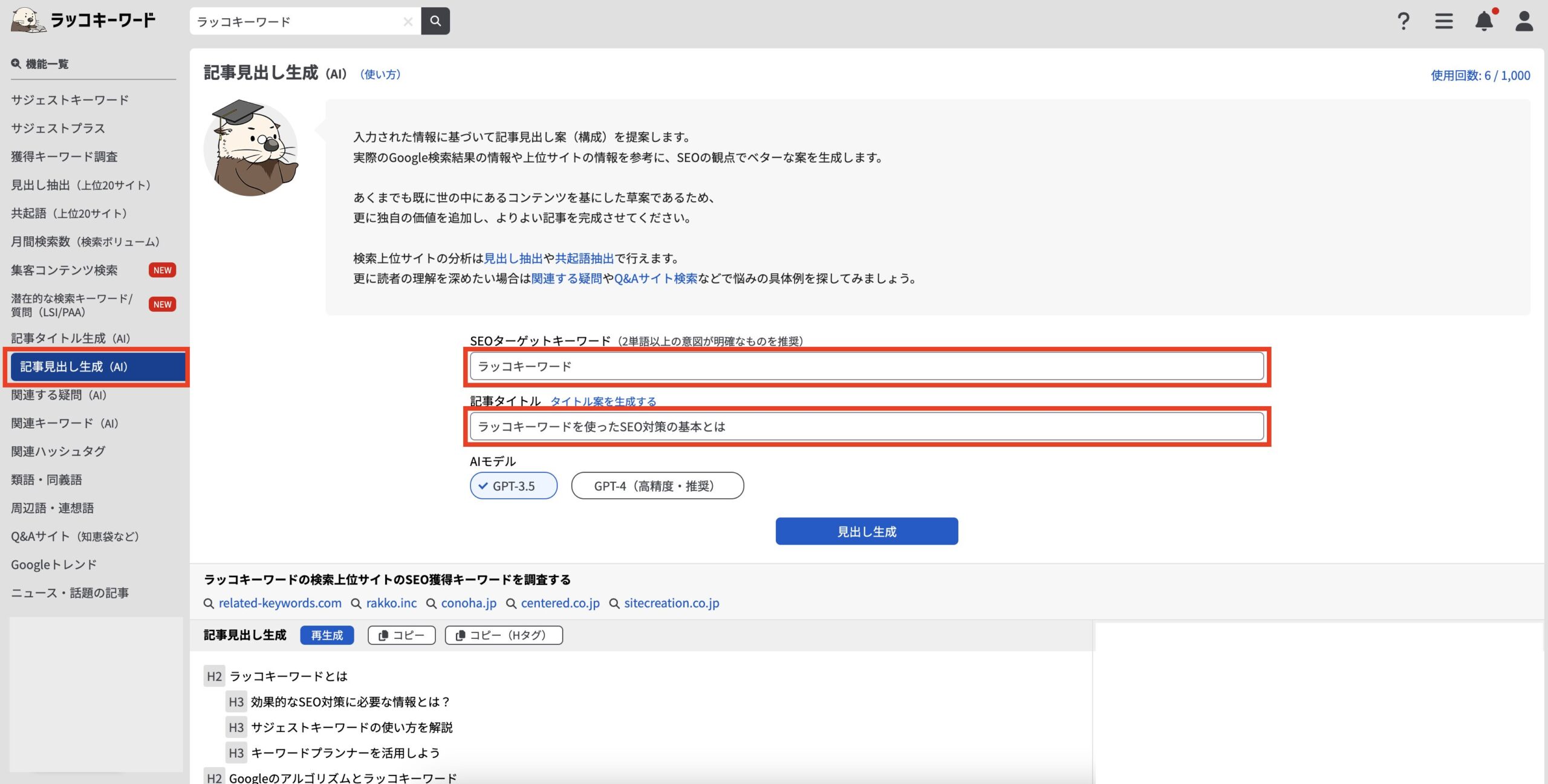Click magnifier icon next to conoha.jp

pos(431,603)
